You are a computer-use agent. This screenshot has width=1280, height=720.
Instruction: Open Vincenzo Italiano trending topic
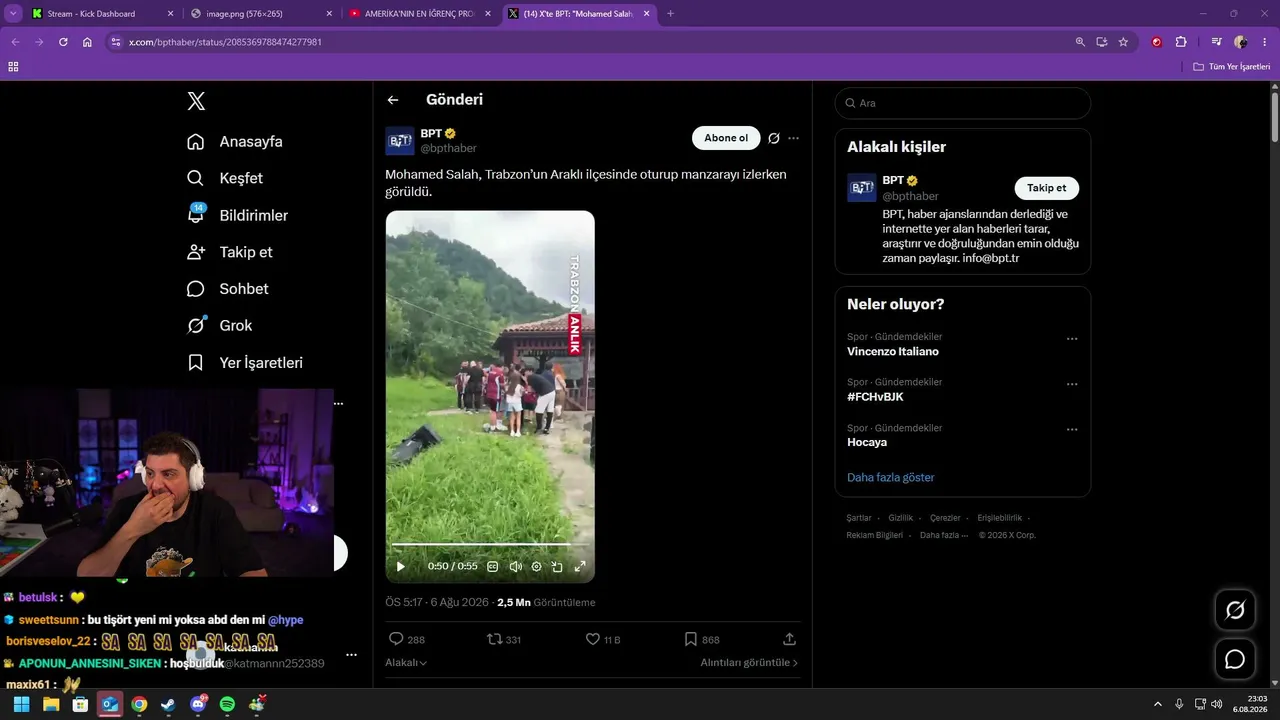(893, 352)
